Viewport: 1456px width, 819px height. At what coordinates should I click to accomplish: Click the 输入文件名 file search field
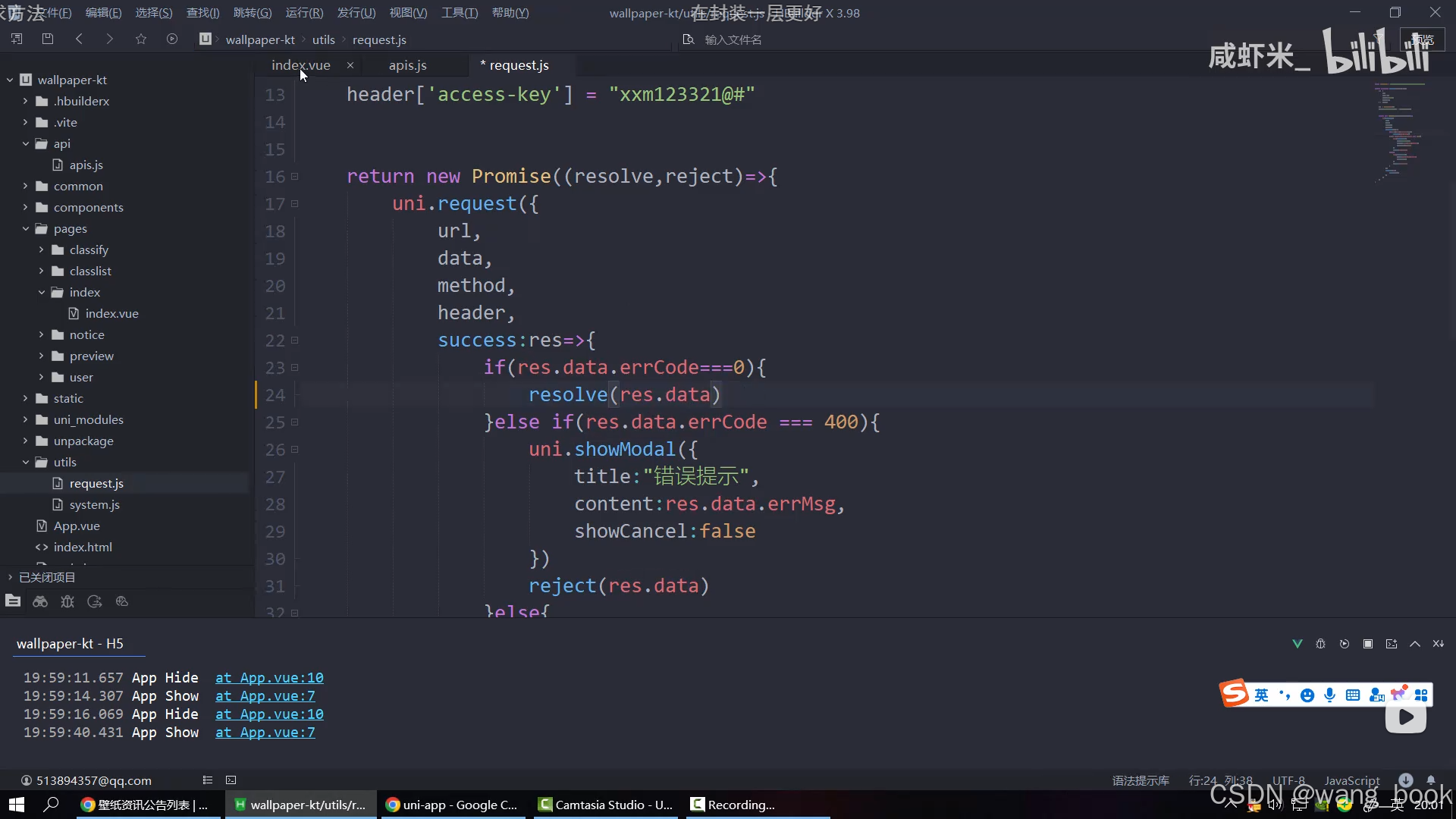733,39
